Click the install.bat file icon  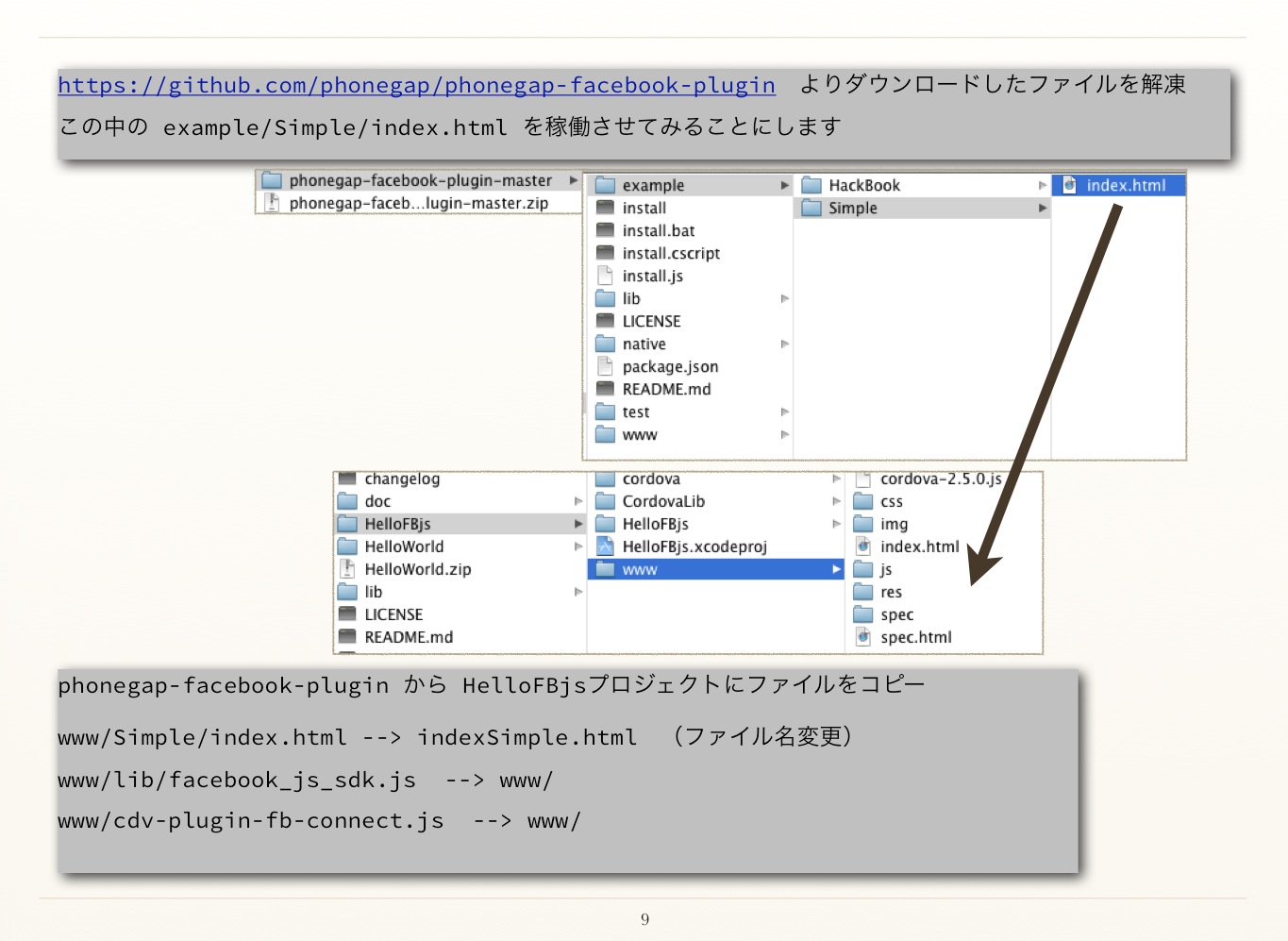606,230
